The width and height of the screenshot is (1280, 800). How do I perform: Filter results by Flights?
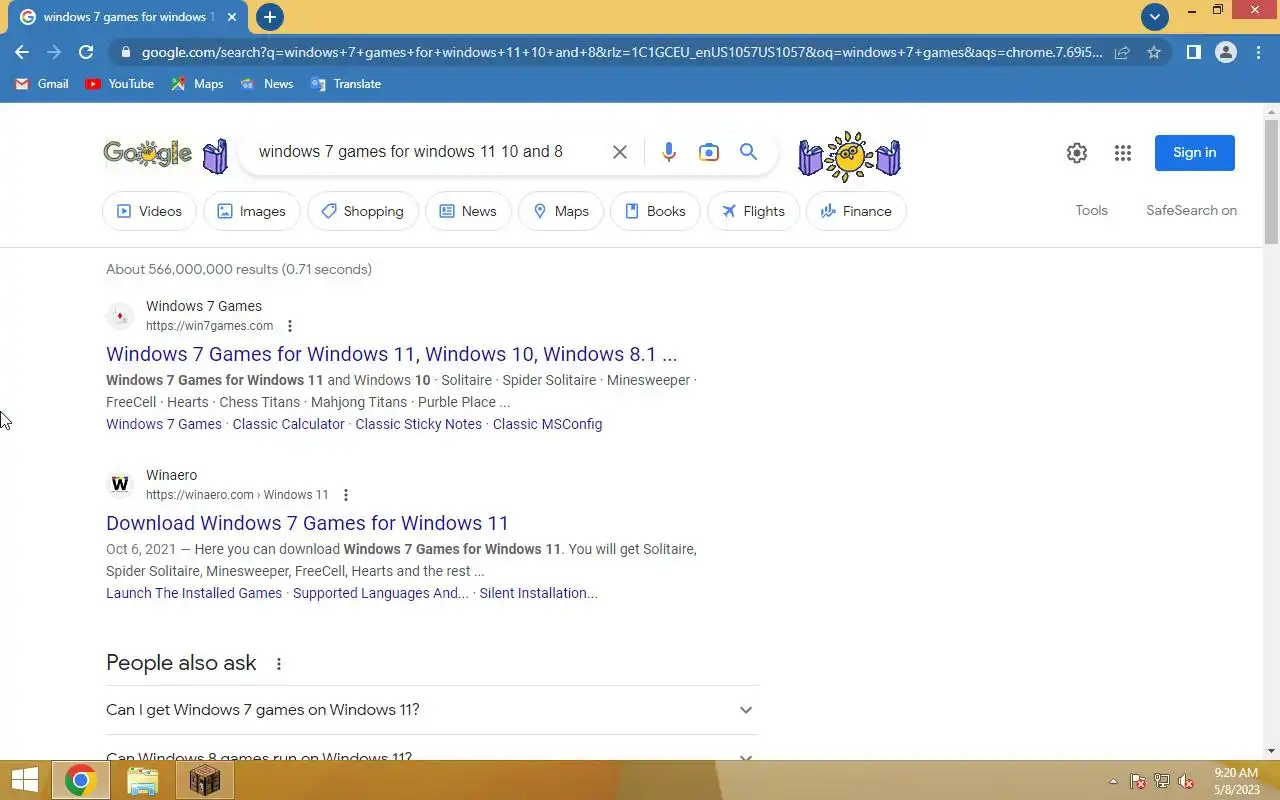[753, 211]
